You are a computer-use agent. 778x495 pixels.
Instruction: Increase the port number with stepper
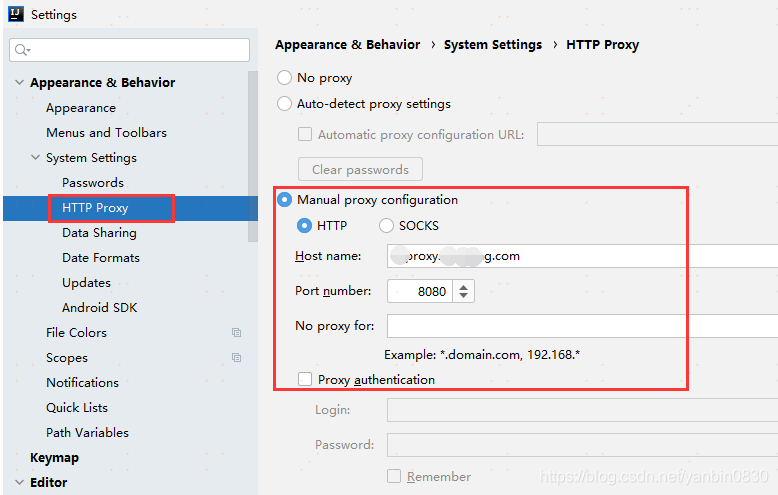point(463,287)
